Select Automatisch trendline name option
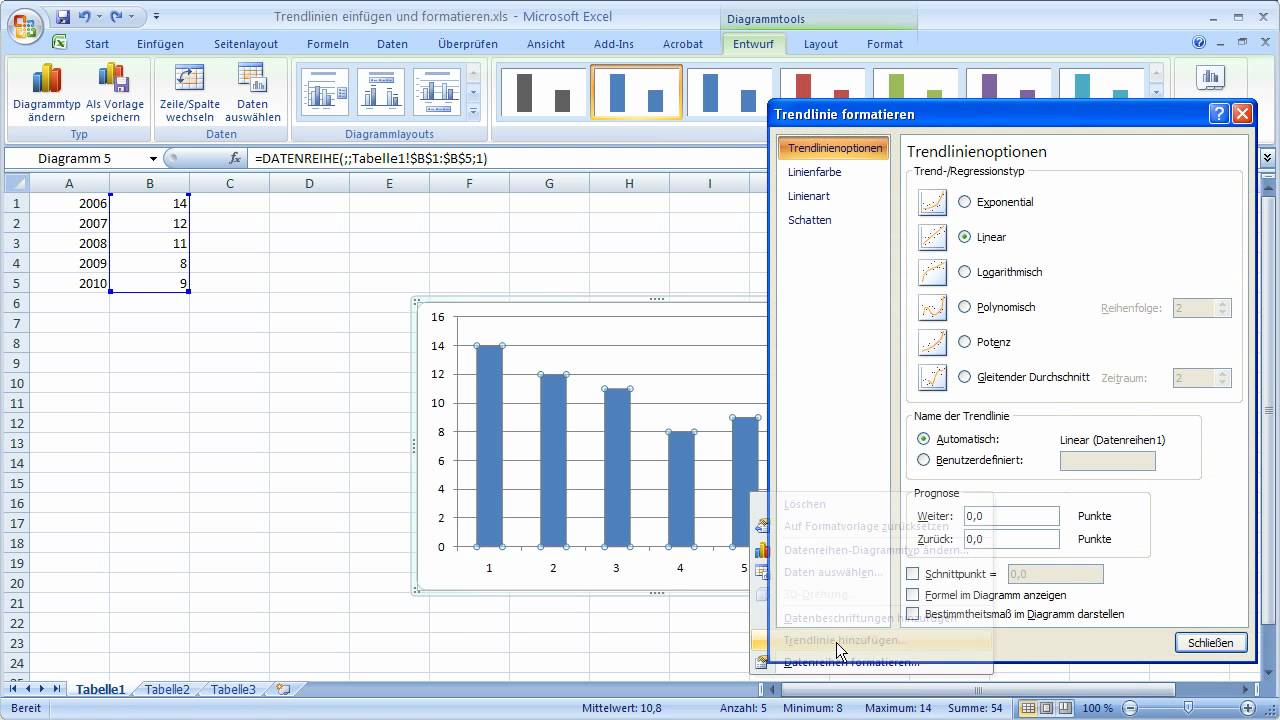 (923, 439)
